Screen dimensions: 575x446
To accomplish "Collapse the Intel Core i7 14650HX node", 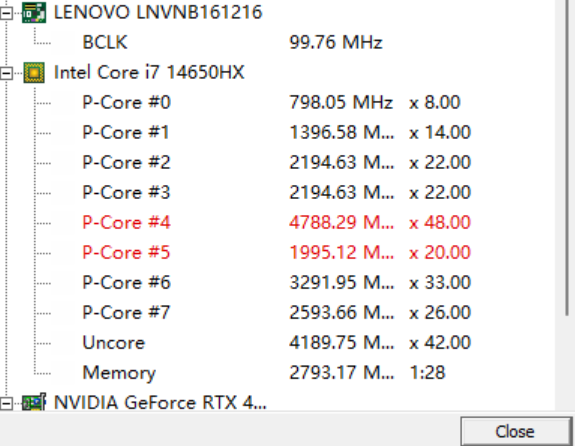I will pos(6,74).
